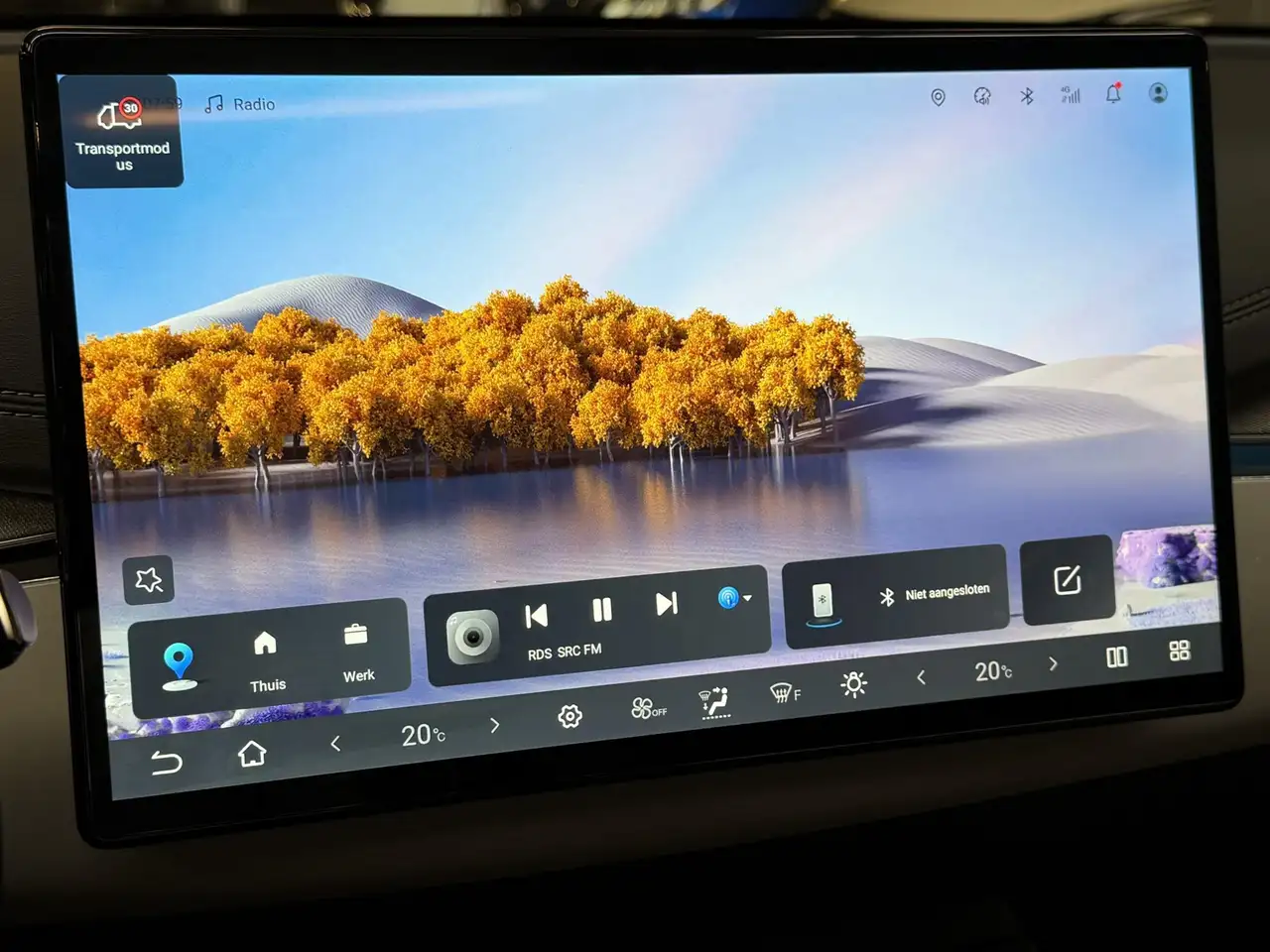Skip to previous radio station
This screenshot has height=952, width=1270.
pyautogui.click(x=537, y=616)
